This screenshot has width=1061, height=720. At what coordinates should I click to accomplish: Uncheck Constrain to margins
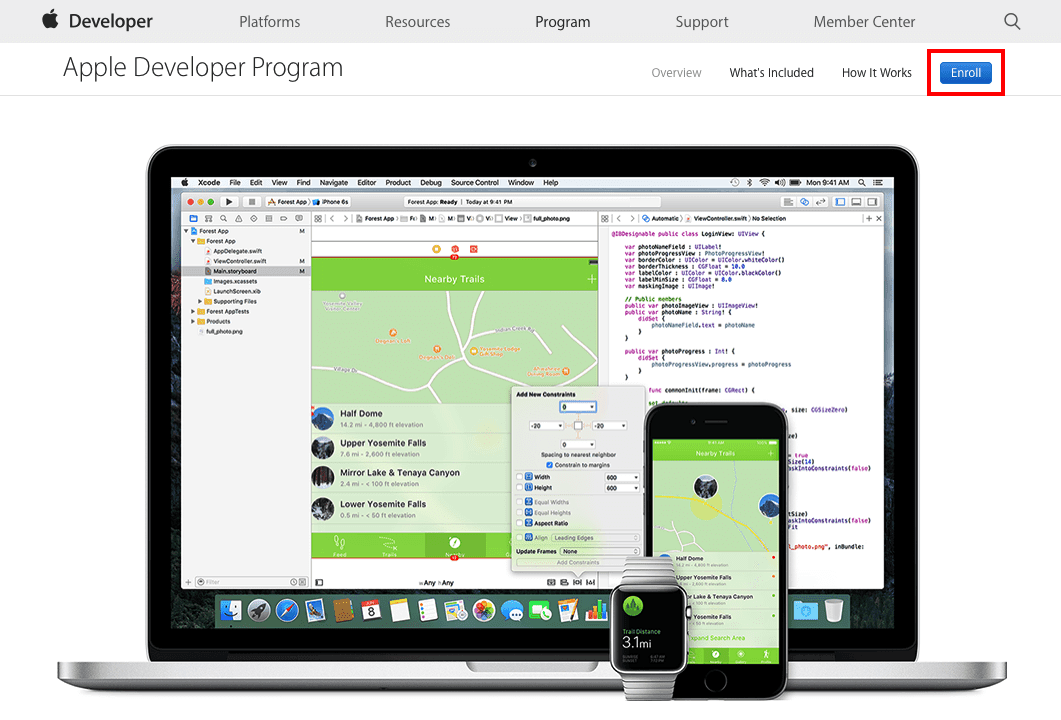[549, 465]
